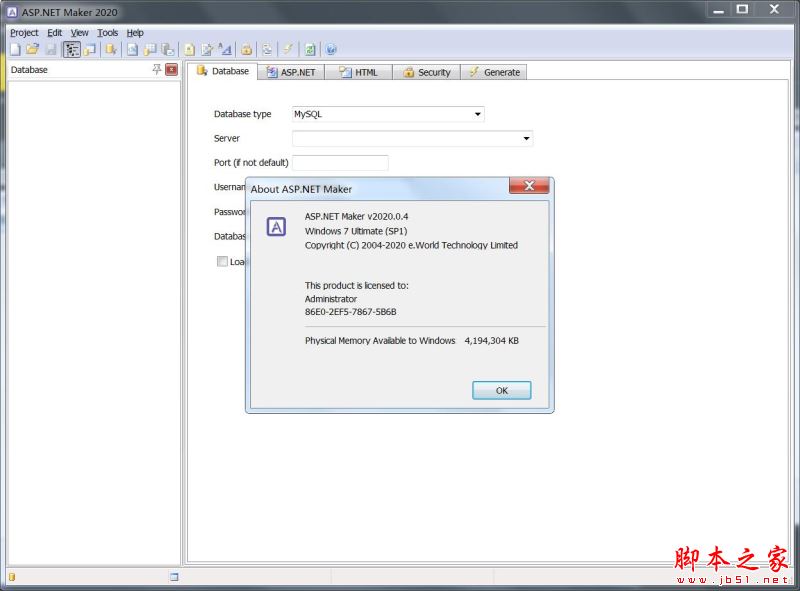Click the green synchronize toolbar icon
The image size is (800, 591).
(x=308, y=48)
